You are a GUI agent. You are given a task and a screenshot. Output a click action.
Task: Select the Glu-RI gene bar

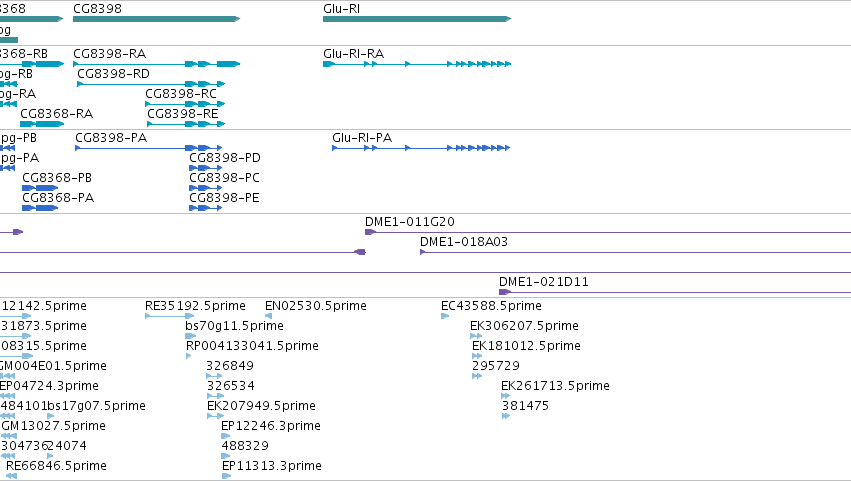click(x=417, y=19)
